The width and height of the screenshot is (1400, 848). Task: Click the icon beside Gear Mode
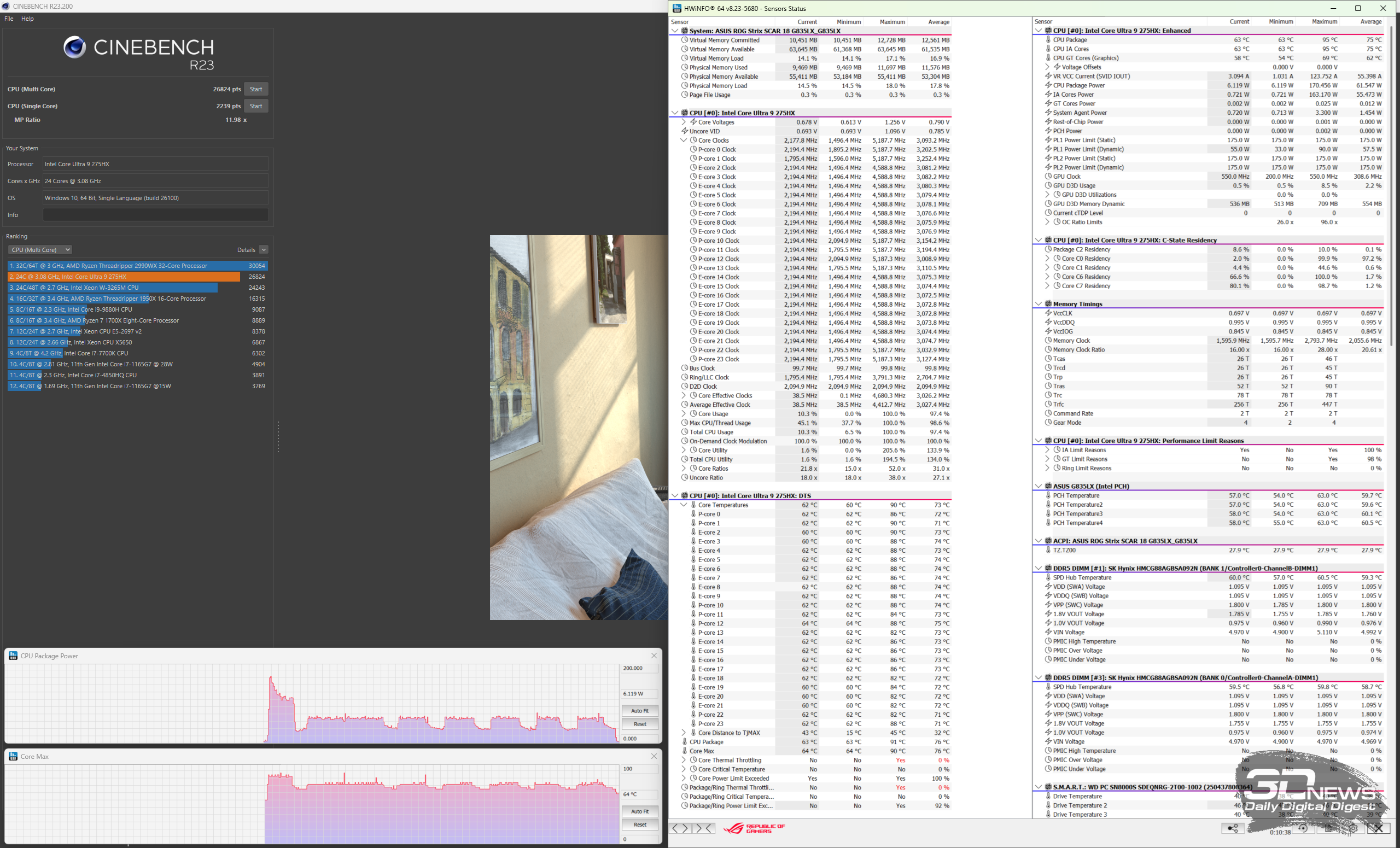pyautogui.click(x=1048, y=422)
